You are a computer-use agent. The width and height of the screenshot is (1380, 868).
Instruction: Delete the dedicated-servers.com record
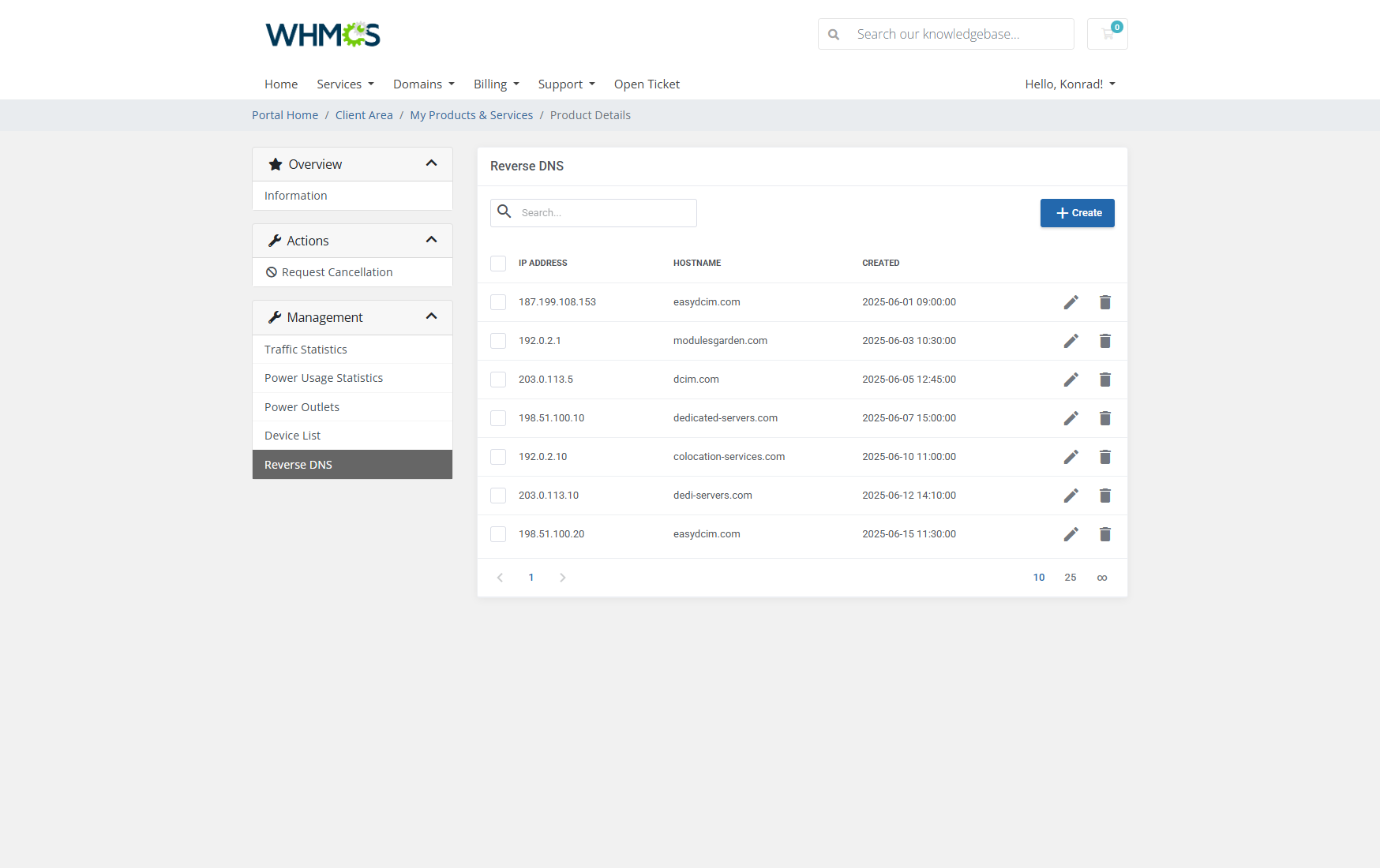(1105, 418)
